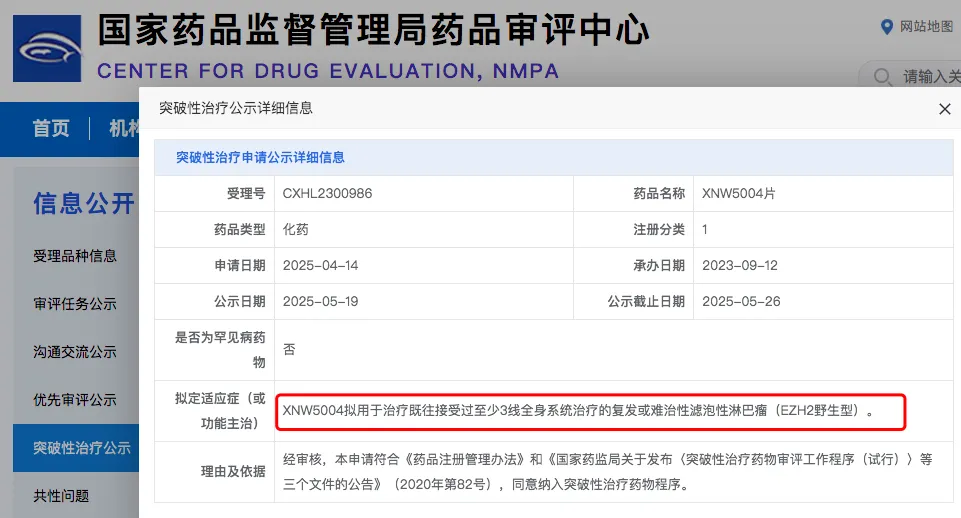961x518 pixels.
Task: Click the XNW5004 indication text
Action: tap(579, 411)
